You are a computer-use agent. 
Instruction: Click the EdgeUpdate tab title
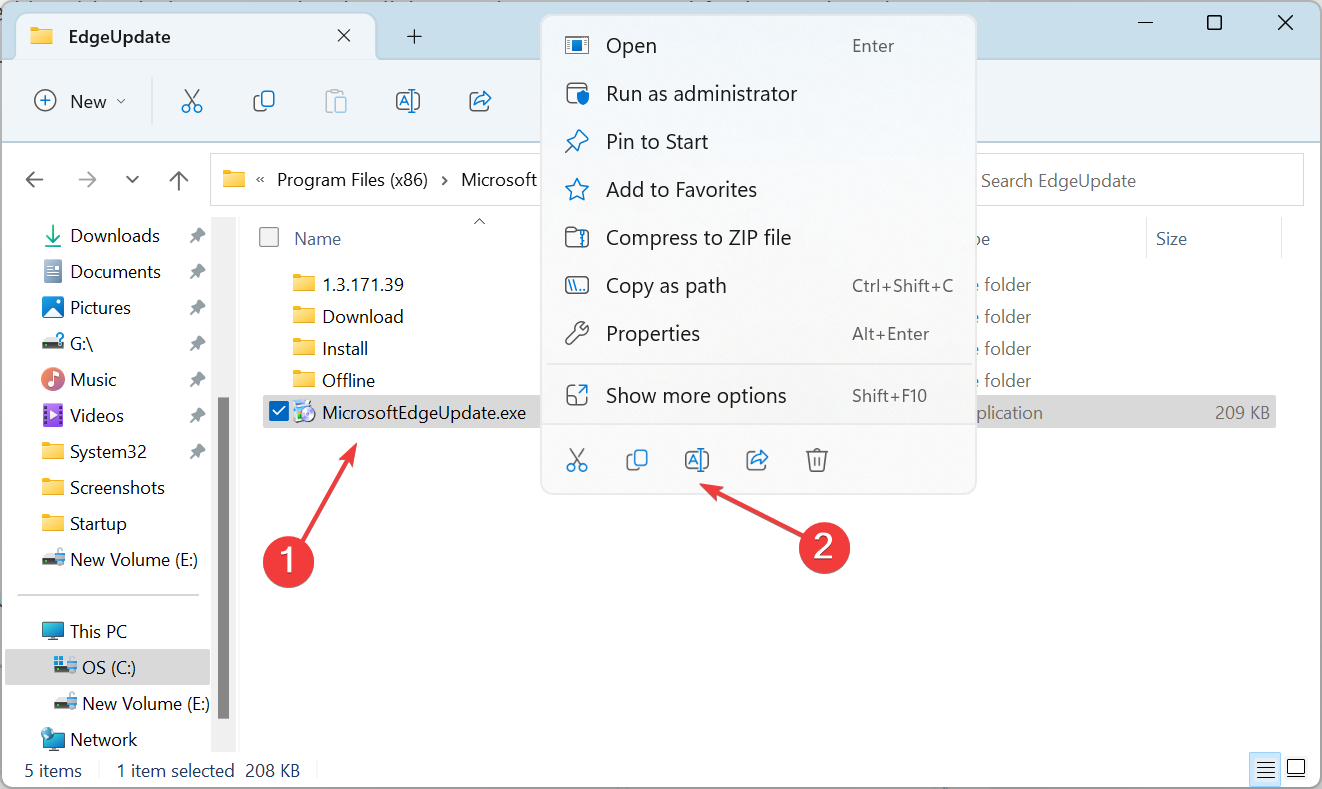[x=119, y=37]
